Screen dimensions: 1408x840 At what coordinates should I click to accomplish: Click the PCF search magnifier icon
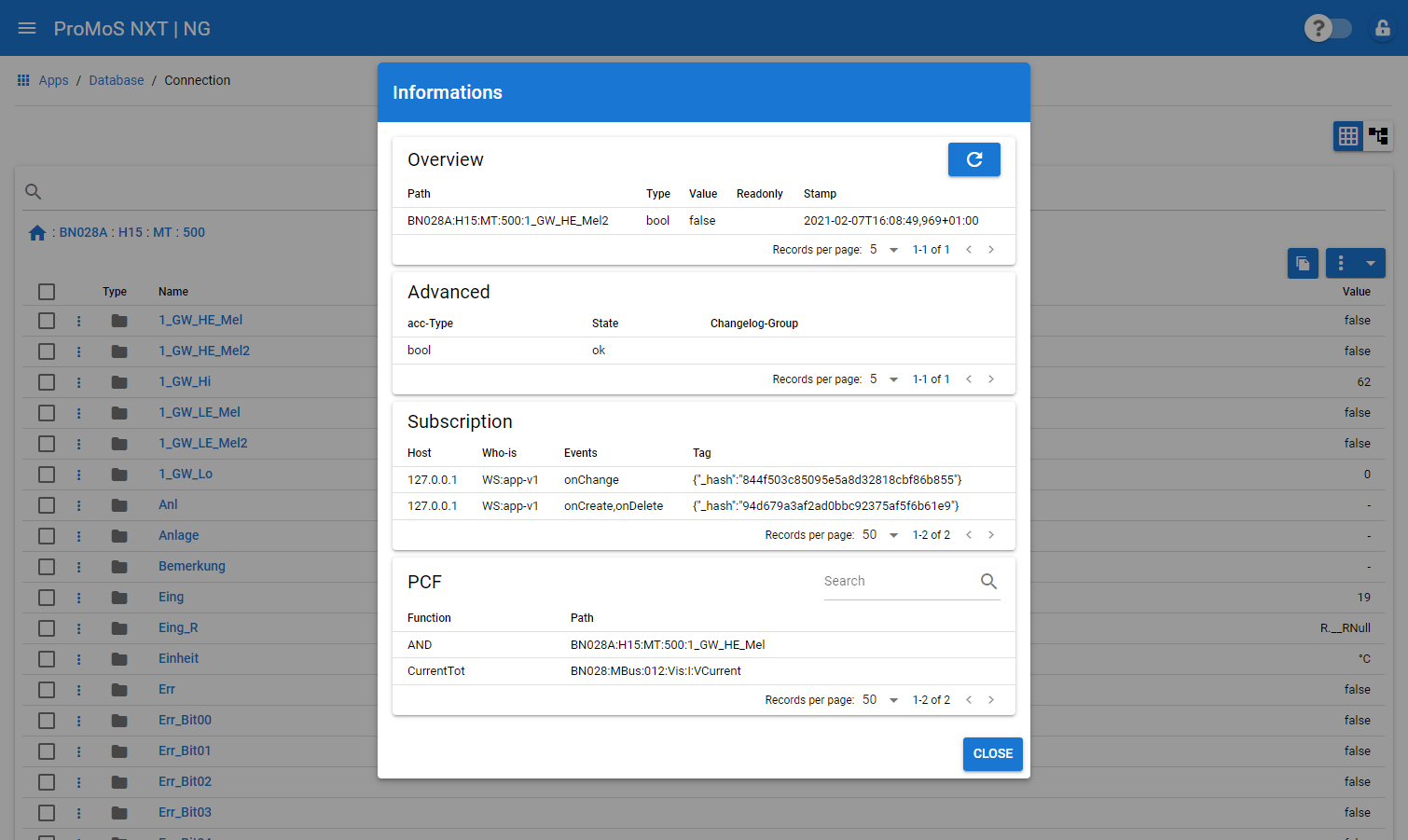(988, 581)
